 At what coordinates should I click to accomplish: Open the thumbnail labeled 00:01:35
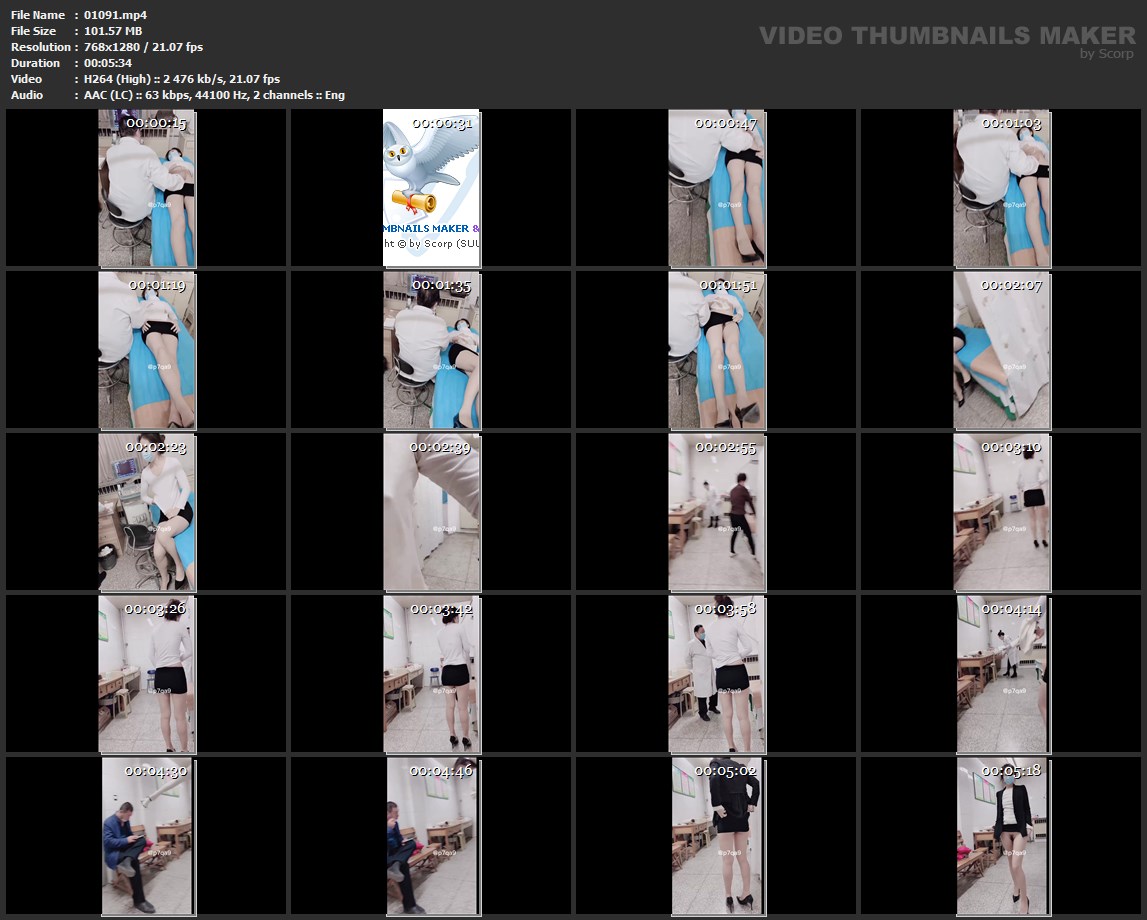click(431, 350)
